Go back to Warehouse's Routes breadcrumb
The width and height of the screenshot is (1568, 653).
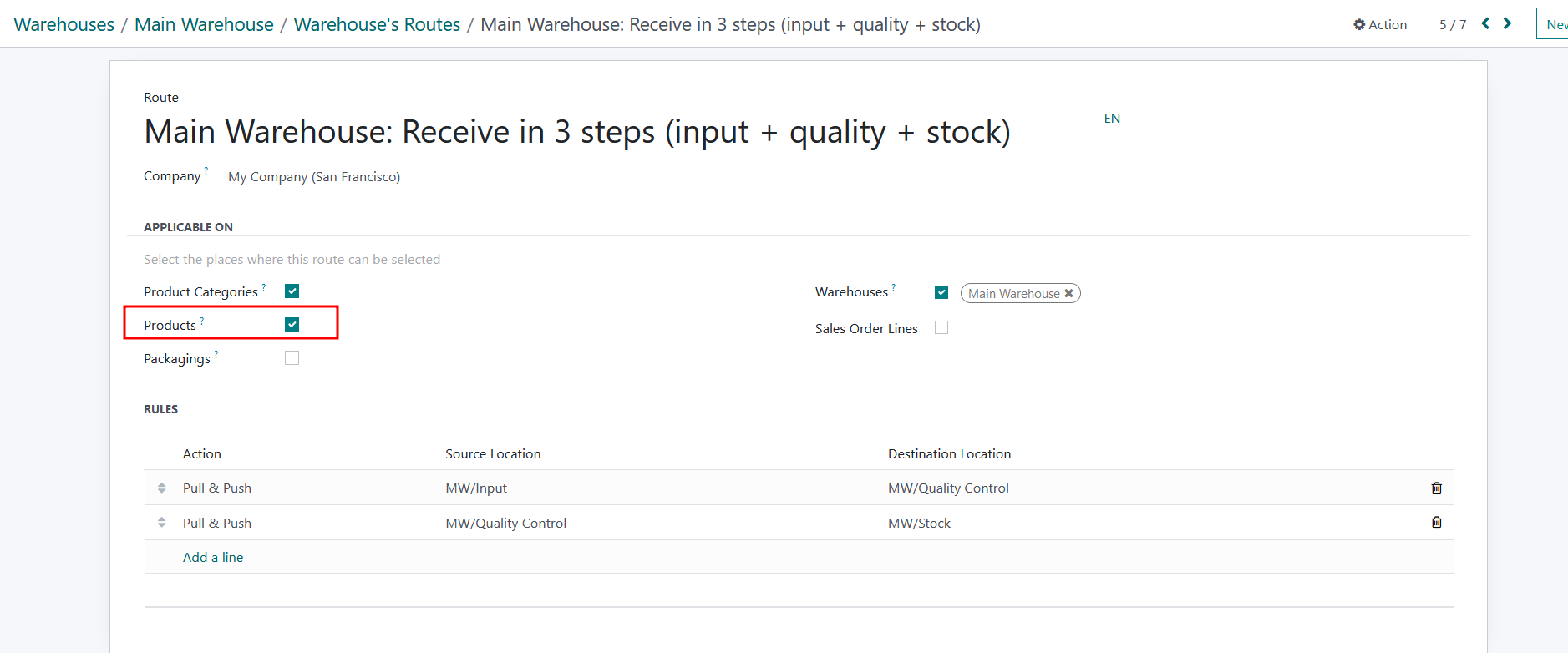(377, 25)
